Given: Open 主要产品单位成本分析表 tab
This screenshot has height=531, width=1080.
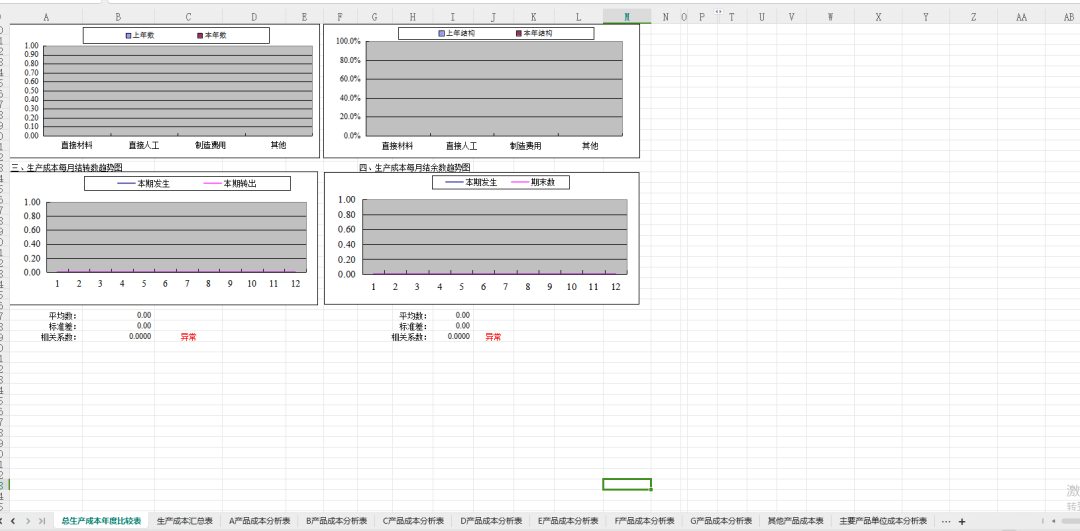Looking at the screenshot, I should (x=883, y=521).
